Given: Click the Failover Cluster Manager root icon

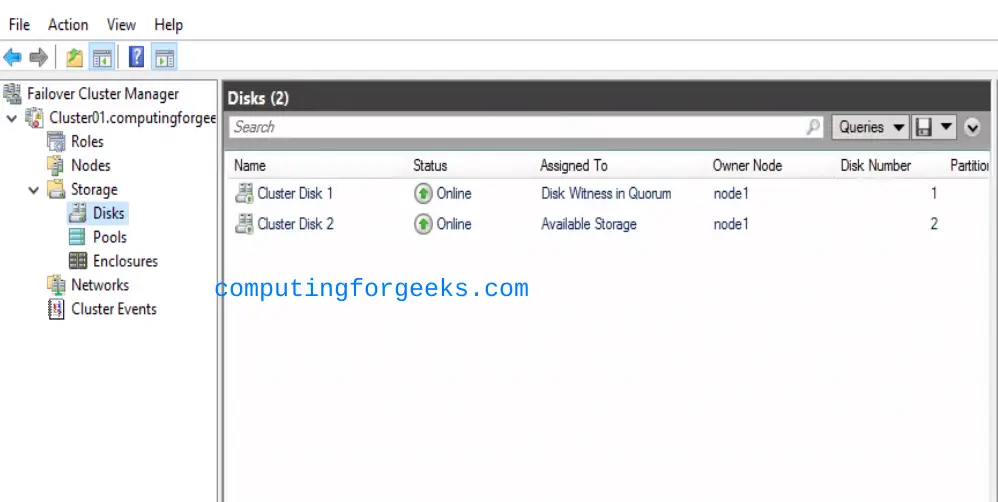Looking at the screenshot, I should 13,94.
